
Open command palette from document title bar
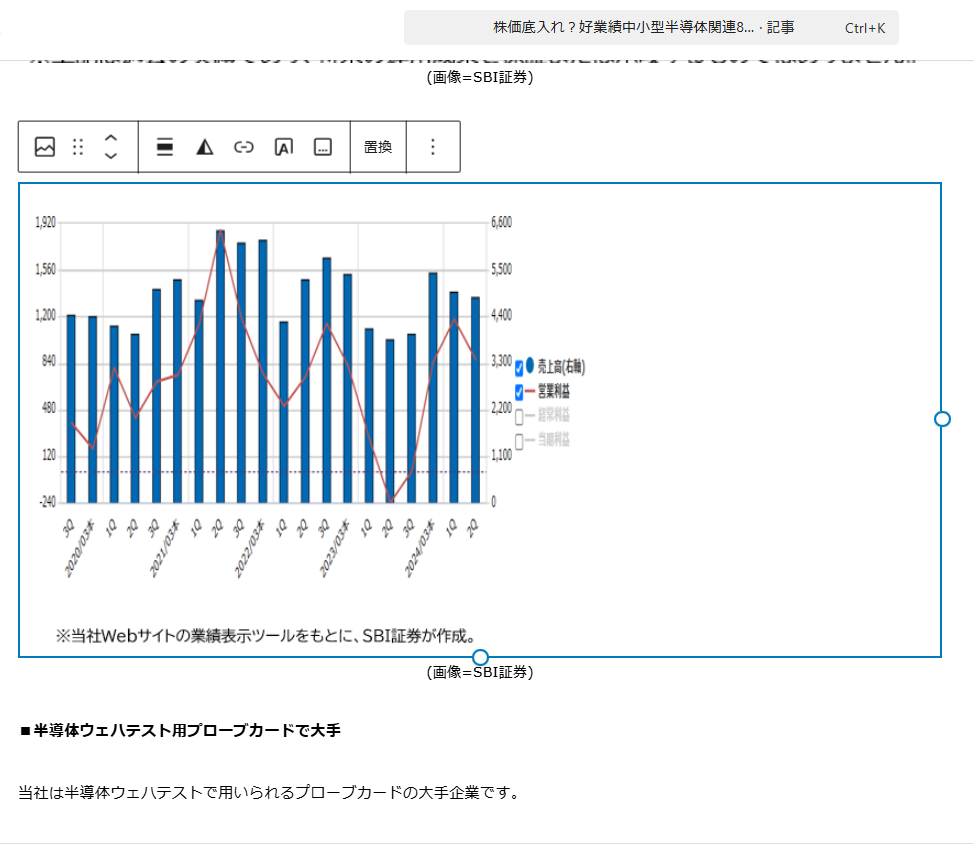pos(651,28)
